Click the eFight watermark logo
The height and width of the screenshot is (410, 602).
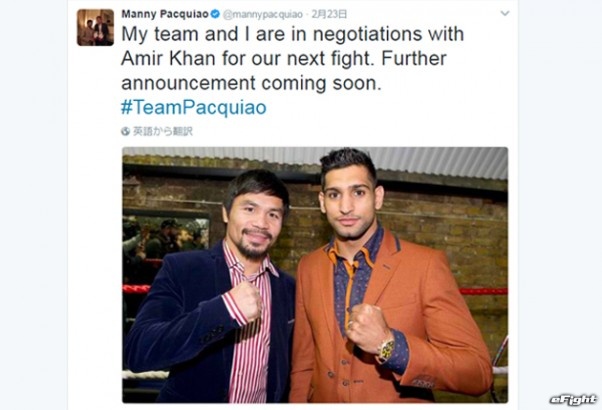(x=574, y=400)
